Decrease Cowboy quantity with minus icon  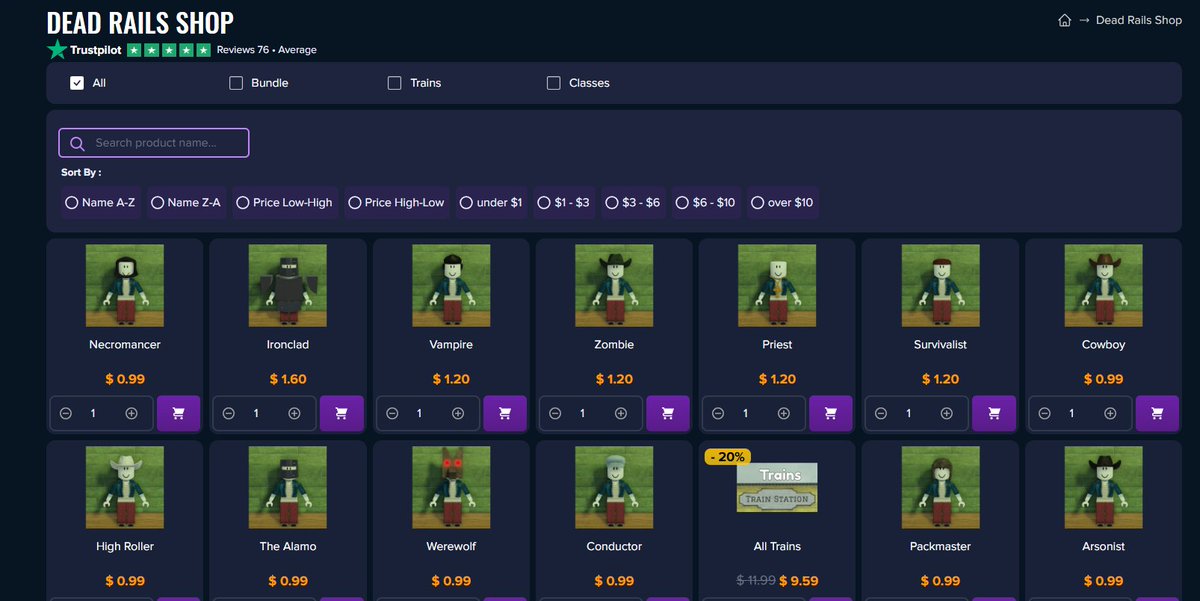1044,413
